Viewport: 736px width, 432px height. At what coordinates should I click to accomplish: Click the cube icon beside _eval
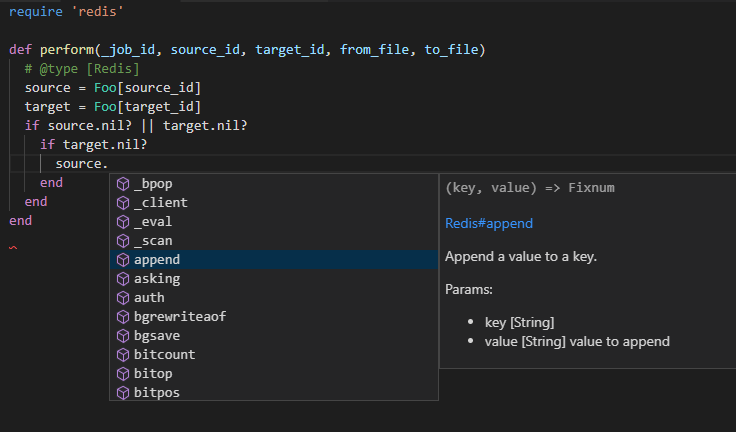[x=123, y=222]
